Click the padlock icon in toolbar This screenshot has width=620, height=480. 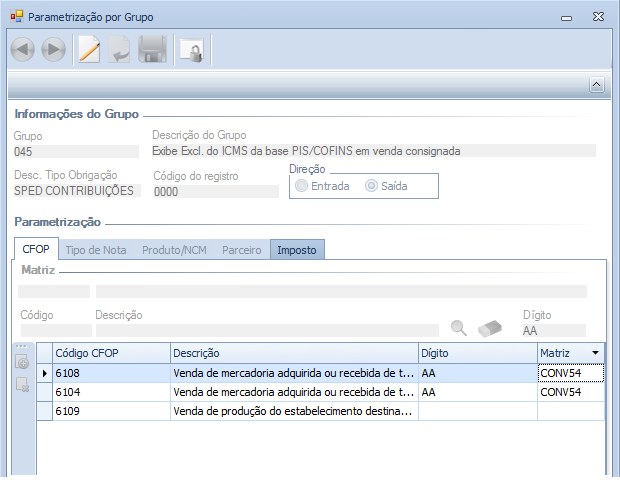coord(190,50)
